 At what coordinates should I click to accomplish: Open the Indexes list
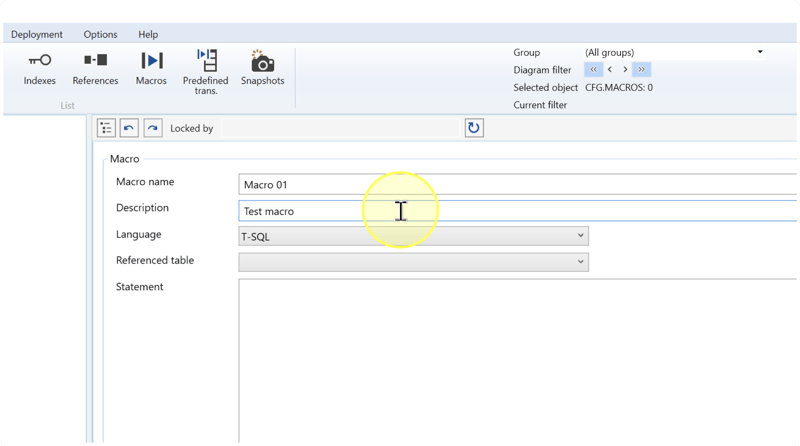39,68
